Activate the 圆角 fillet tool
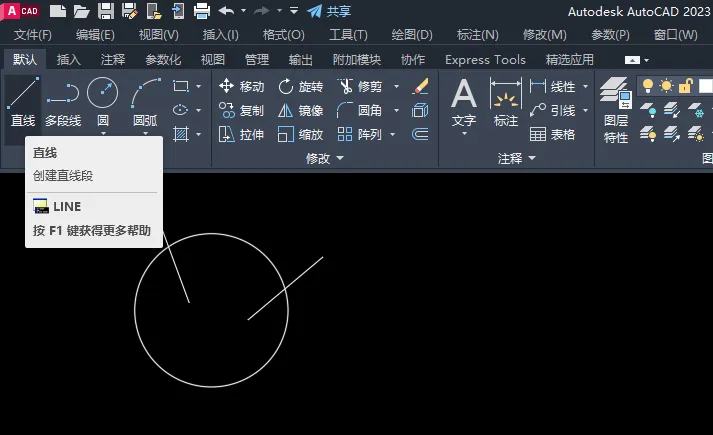The image size is (713, 435). click(360, 110)
